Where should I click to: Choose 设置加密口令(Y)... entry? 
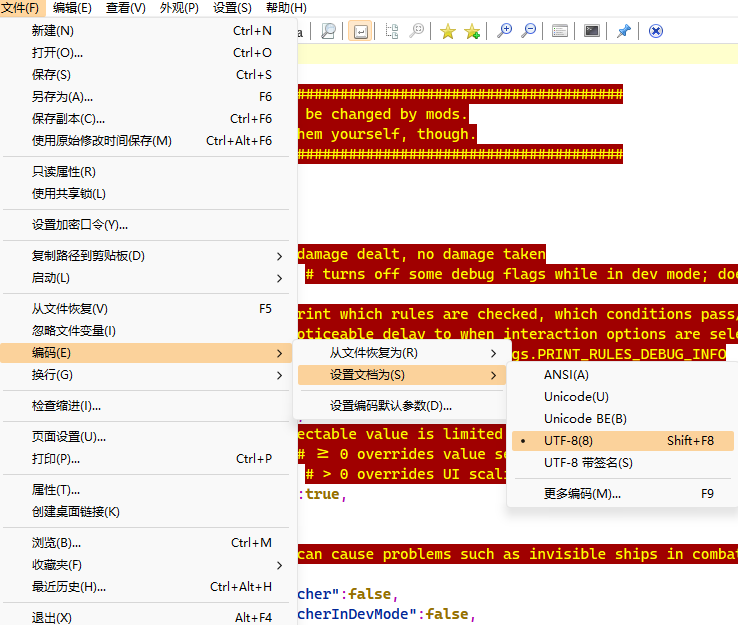pos(146,225)
